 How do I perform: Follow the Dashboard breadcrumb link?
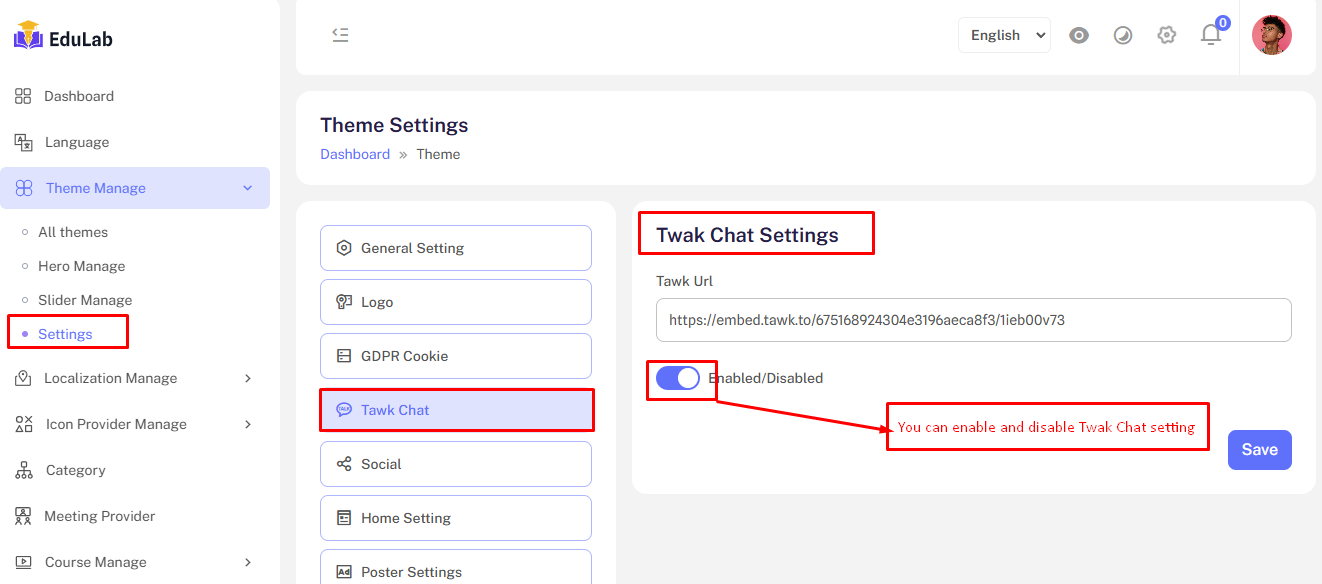point(355,154)
